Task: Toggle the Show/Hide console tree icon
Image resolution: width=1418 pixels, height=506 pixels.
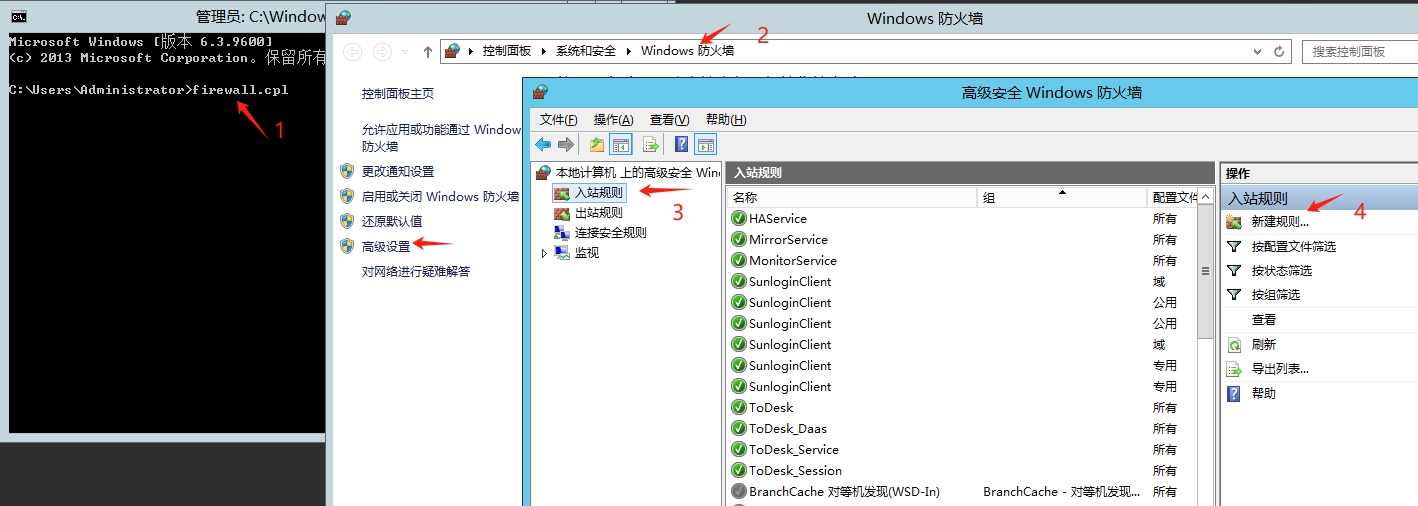Action: pyautogui.click(x=621, y=144)
